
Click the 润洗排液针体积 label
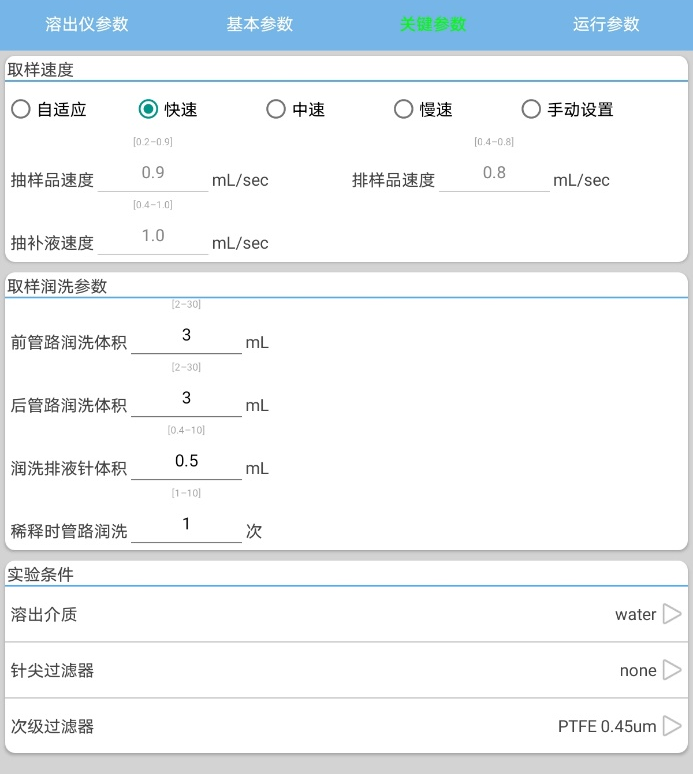69,468
